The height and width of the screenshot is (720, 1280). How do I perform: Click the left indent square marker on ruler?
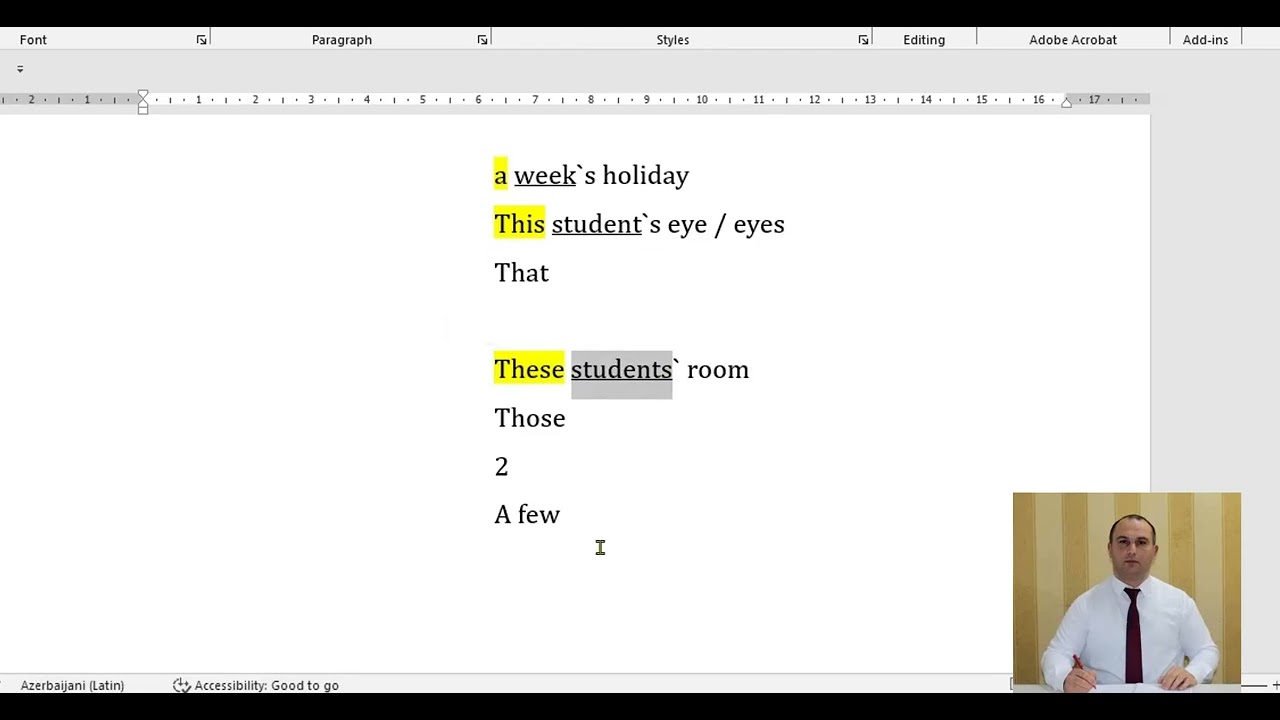tap(143, 110)
